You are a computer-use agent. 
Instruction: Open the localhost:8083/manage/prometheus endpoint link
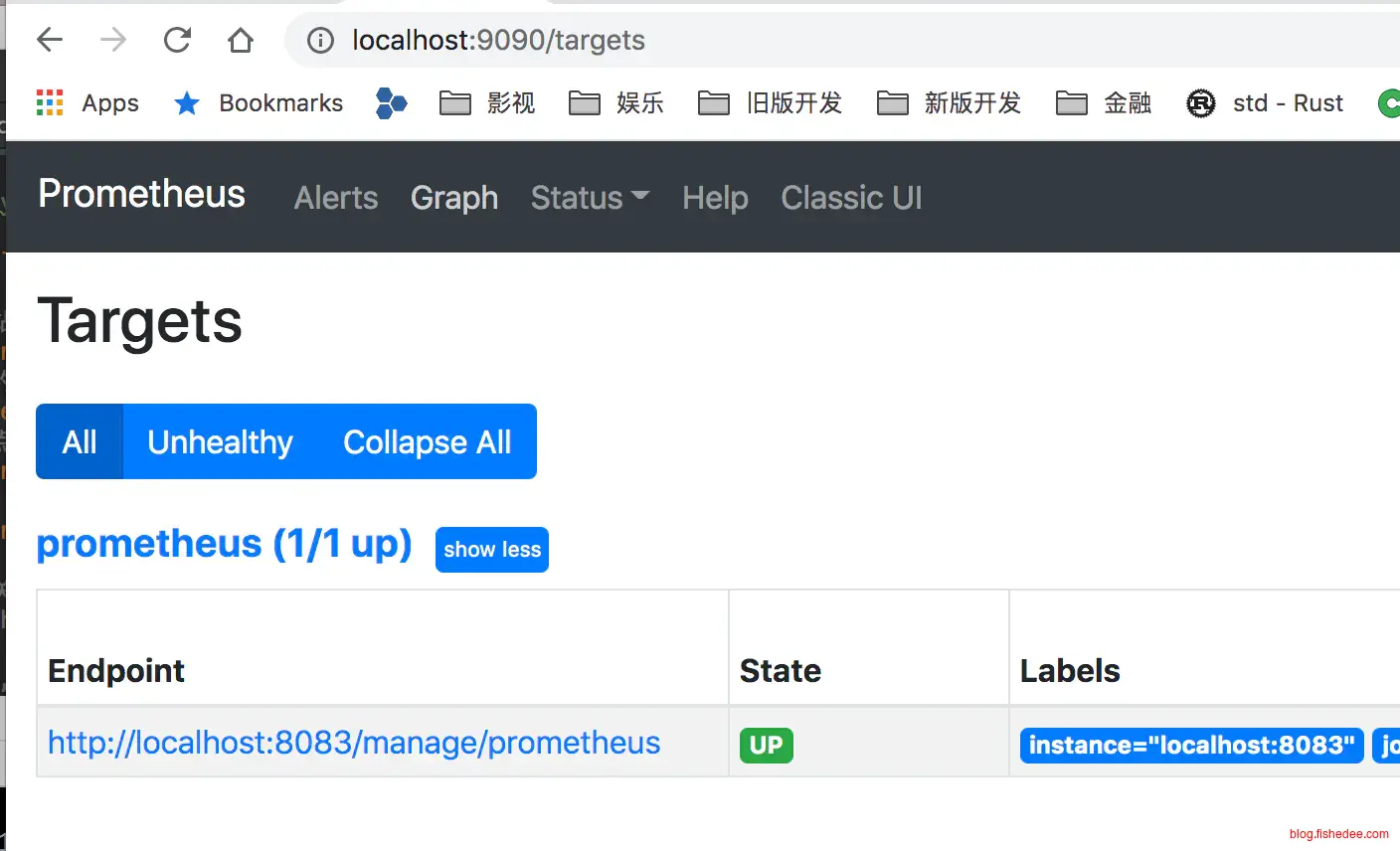354,743
